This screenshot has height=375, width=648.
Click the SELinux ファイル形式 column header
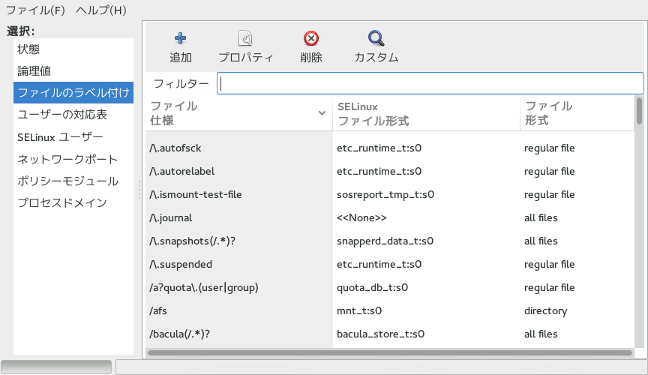coord(426,113)
